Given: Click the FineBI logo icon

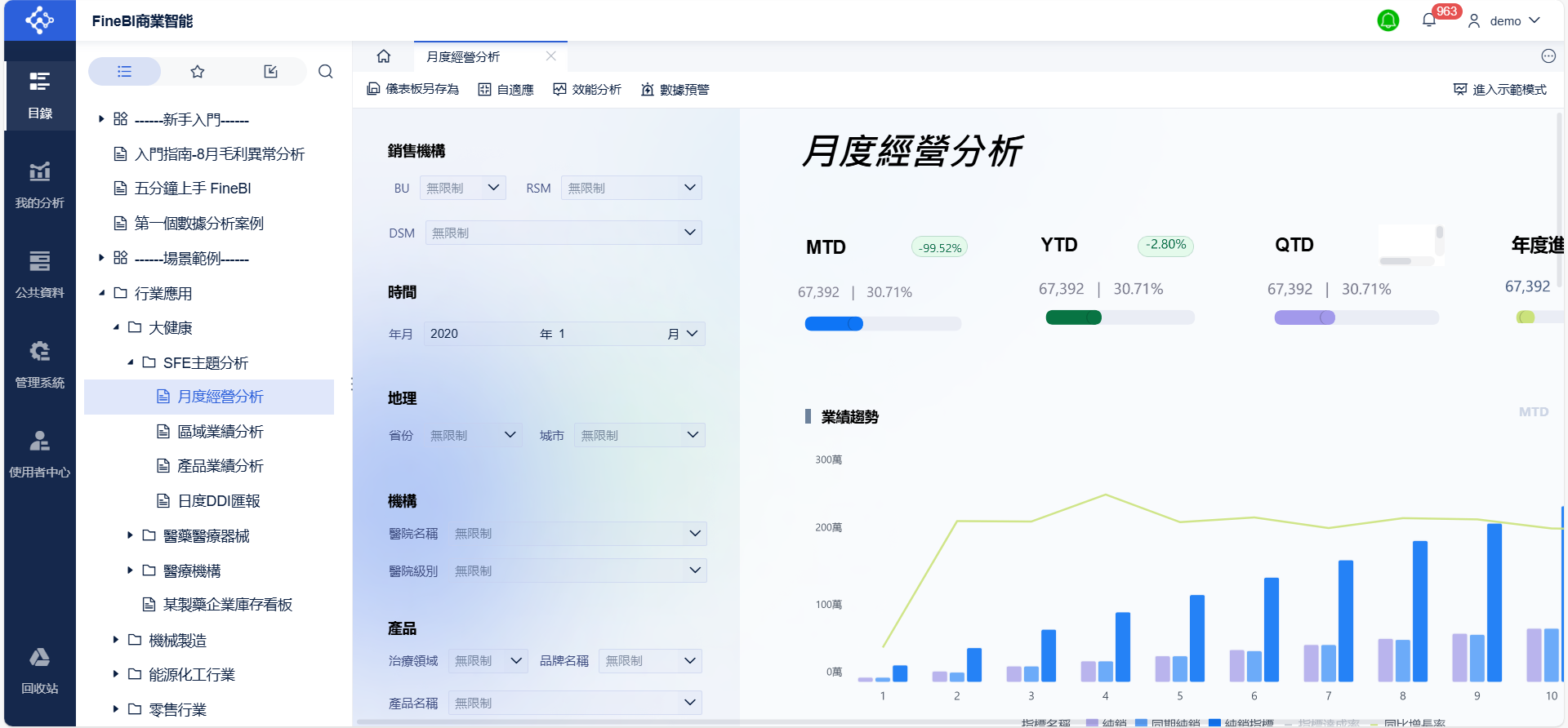Looking at the screenshot, I should [x=39, y=20].
